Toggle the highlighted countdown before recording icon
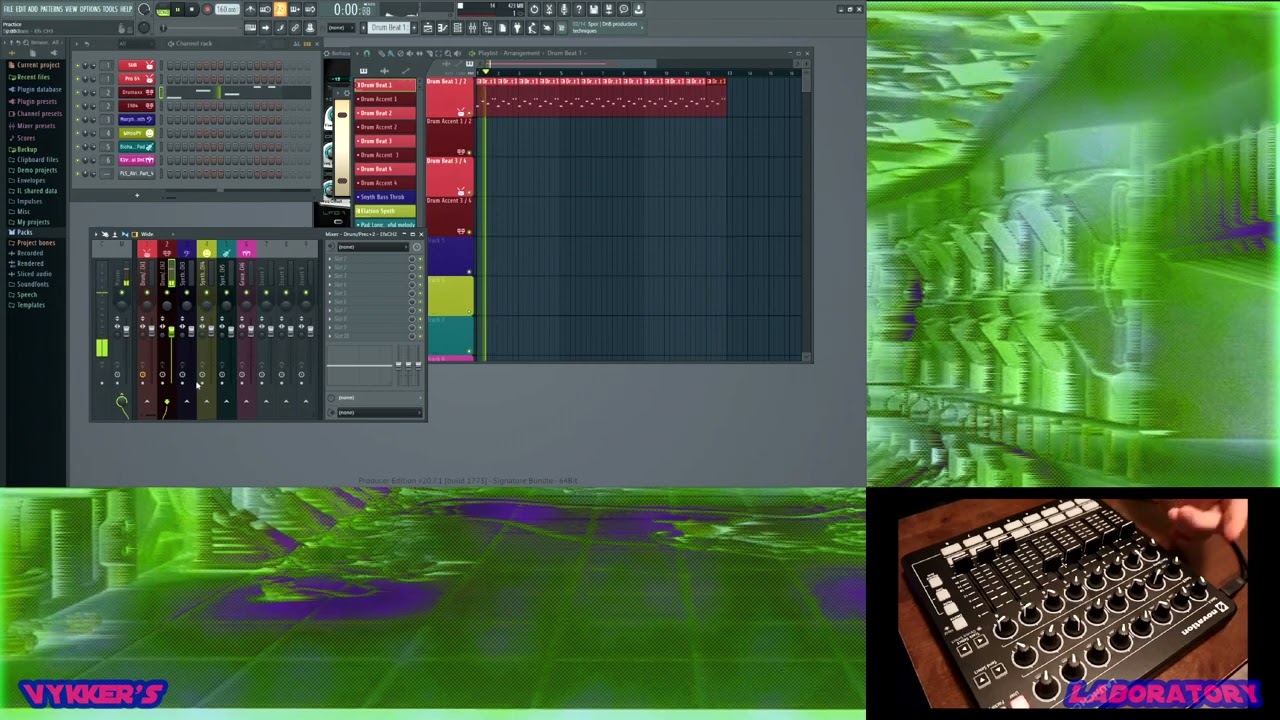This screenshot has height=720, width=1280. tap(280, 9)
